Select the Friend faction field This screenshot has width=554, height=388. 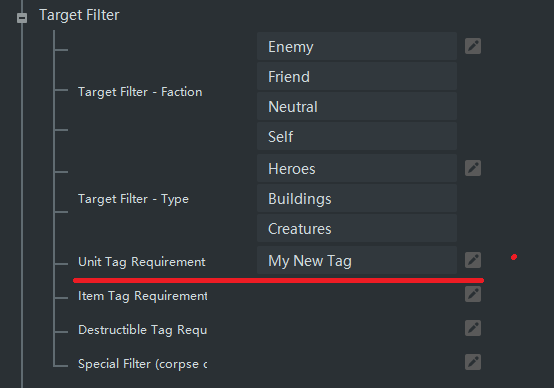point(357,77)
